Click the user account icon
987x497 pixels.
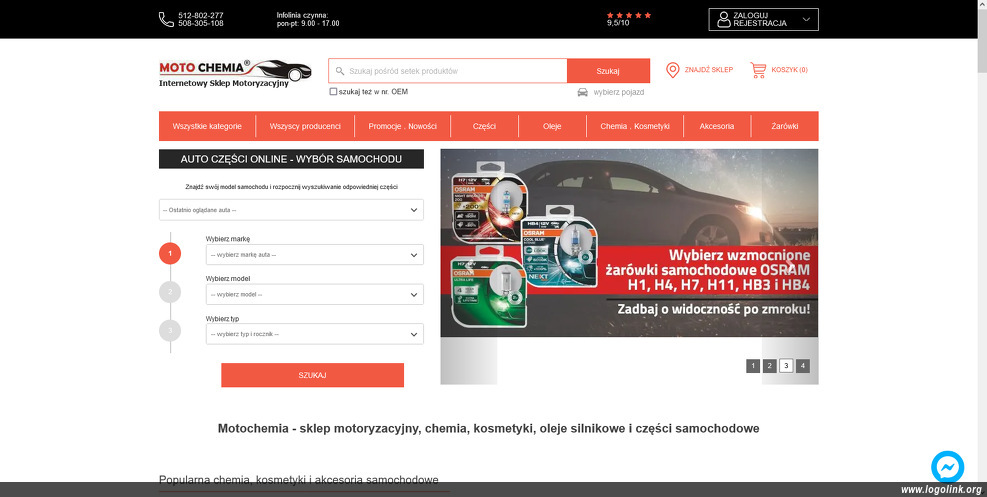[724, 20]
